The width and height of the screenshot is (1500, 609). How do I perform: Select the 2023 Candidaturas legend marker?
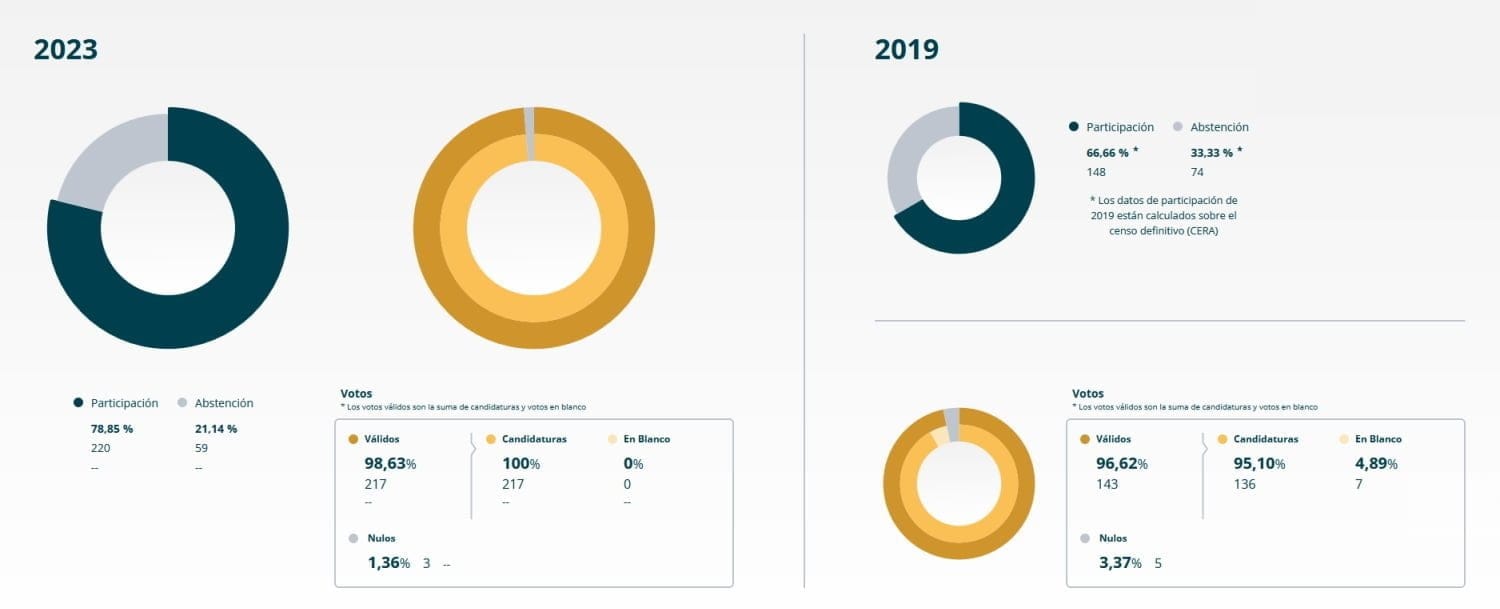[490, 439]
